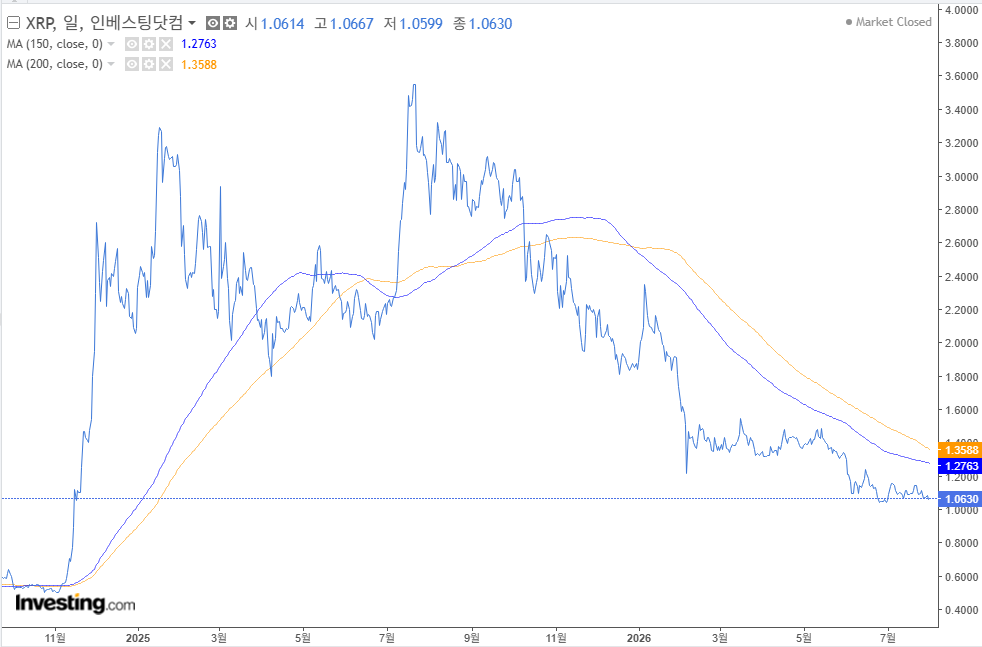Screen dimensions: 982x647
Task: Click the open price value 1.0614
Action: [282, 24]
